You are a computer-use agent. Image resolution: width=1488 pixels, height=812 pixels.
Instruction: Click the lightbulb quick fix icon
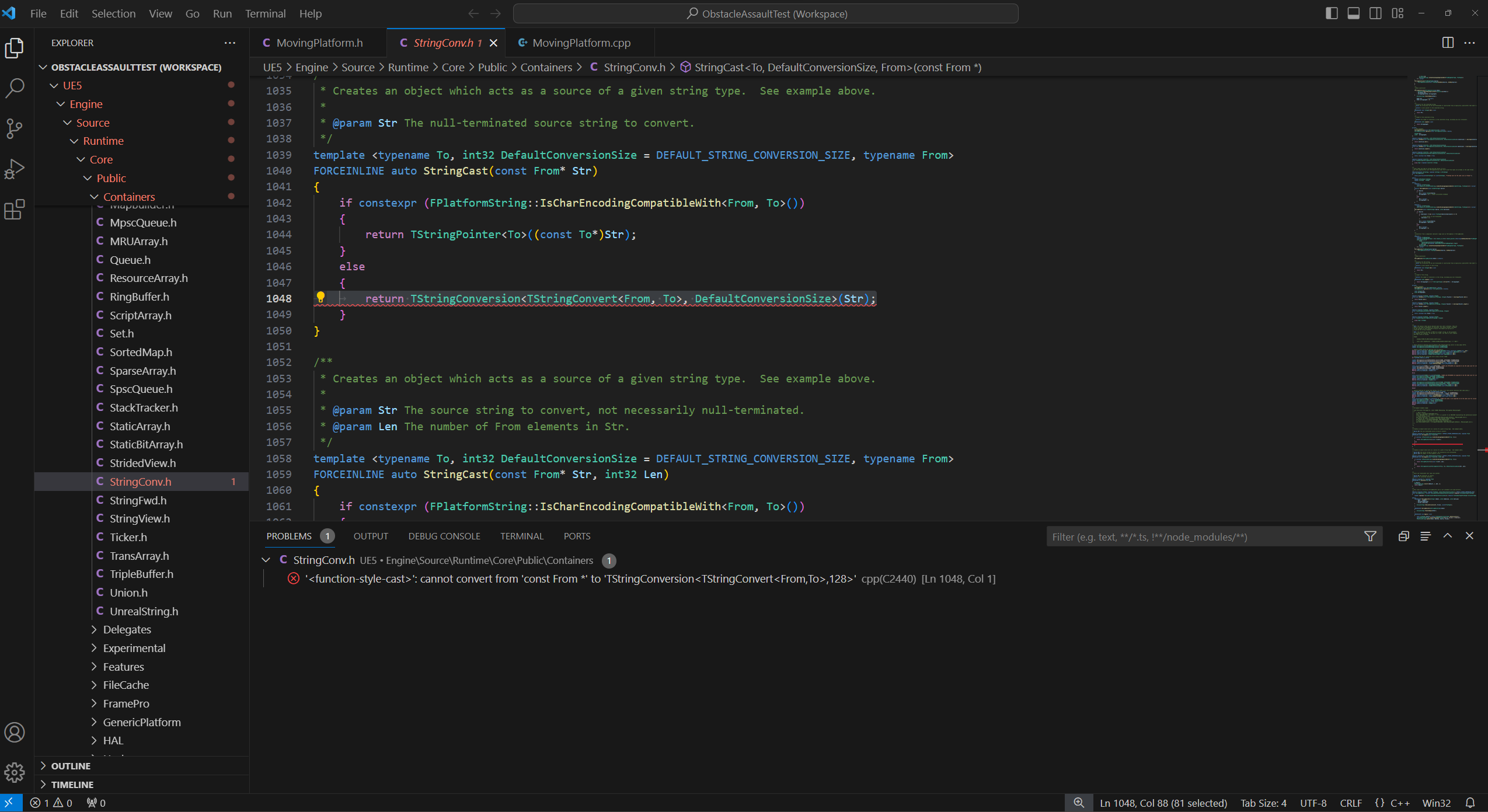point(320,298)
